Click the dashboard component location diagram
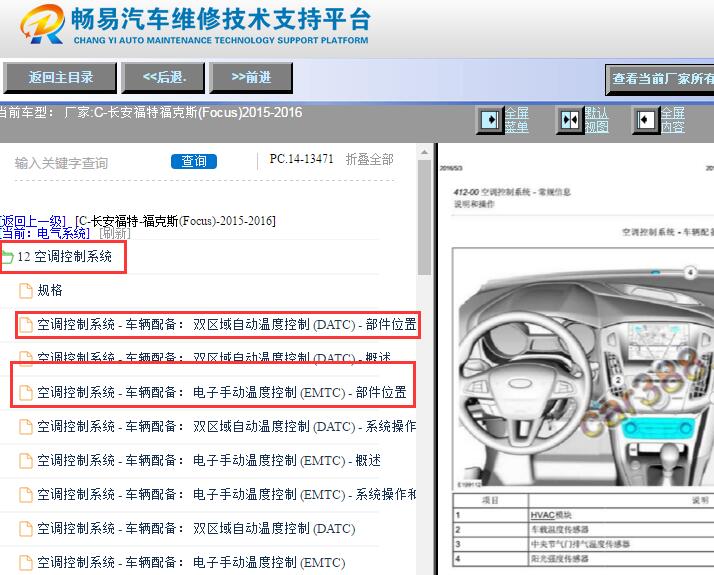 [583, 369]
